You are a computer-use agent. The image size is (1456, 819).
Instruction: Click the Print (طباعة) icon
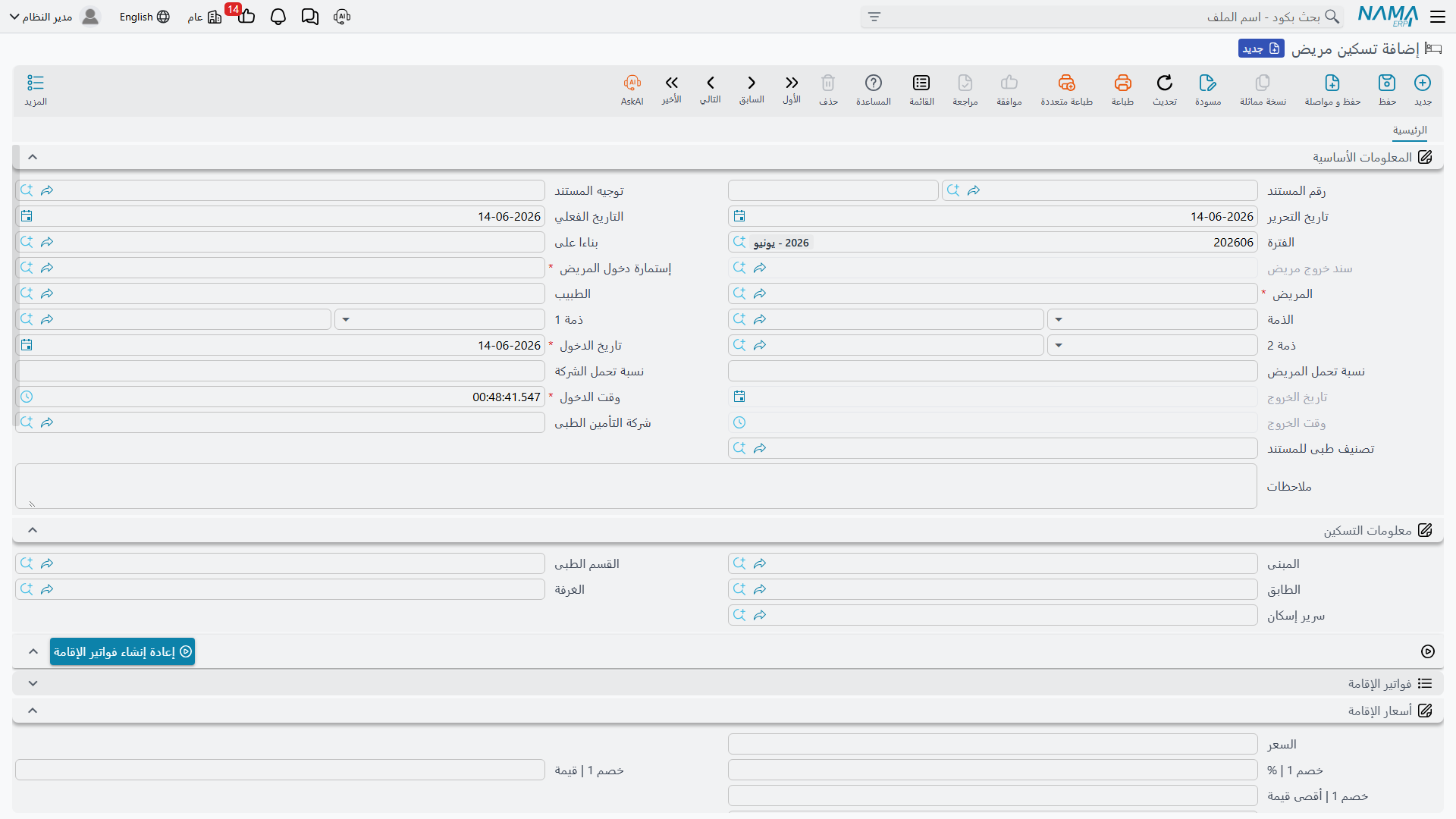click(1122, 83)
